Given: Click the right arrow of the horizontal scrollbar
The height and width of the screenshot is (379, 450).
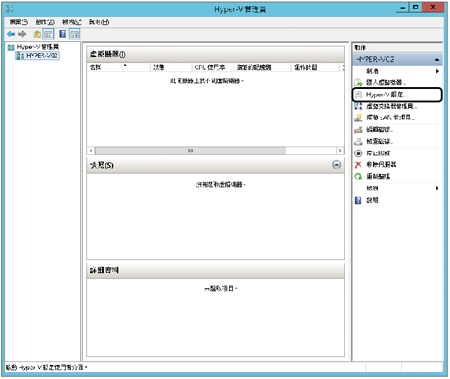Looking at the screenshot, I should [340, 151].
